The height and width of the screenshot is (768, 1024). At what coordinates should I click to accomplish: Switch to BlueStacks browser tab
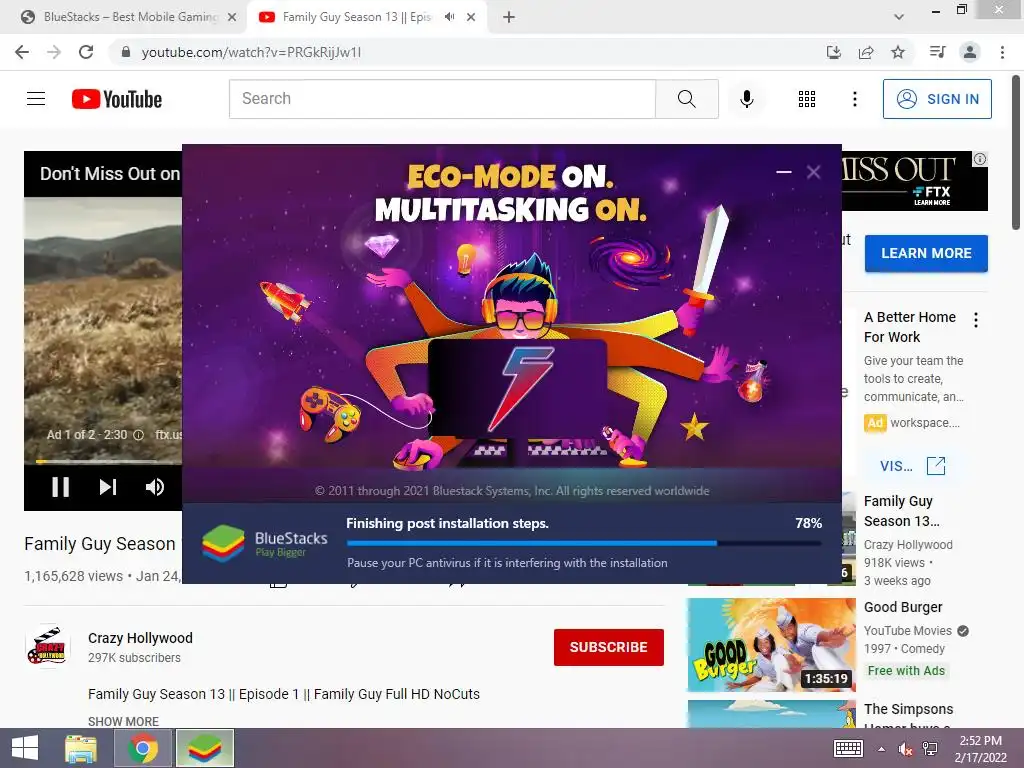129,17
